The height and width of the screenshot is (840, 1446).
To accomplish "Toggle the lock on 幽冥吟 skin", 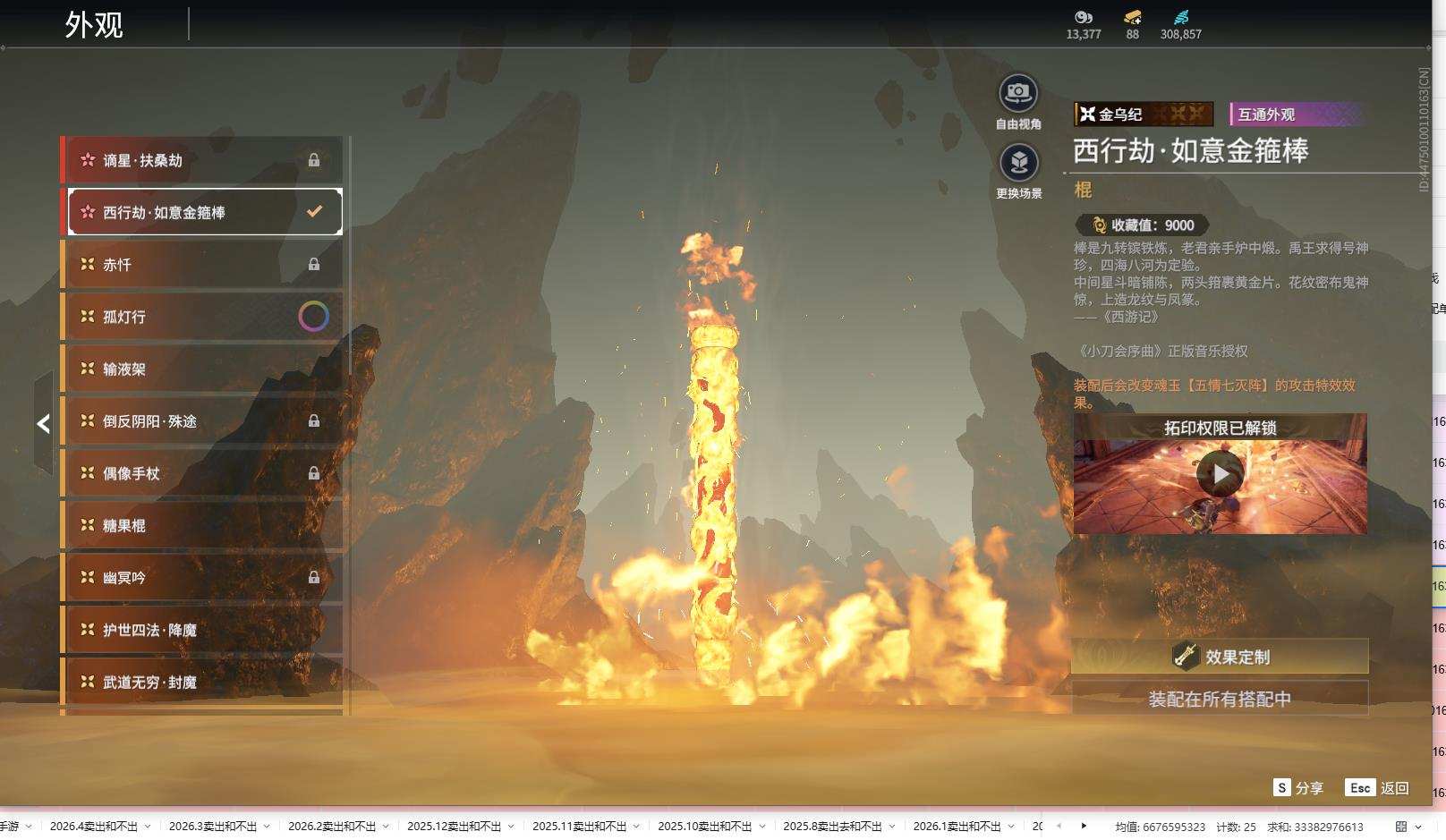I will pos(314,578).
